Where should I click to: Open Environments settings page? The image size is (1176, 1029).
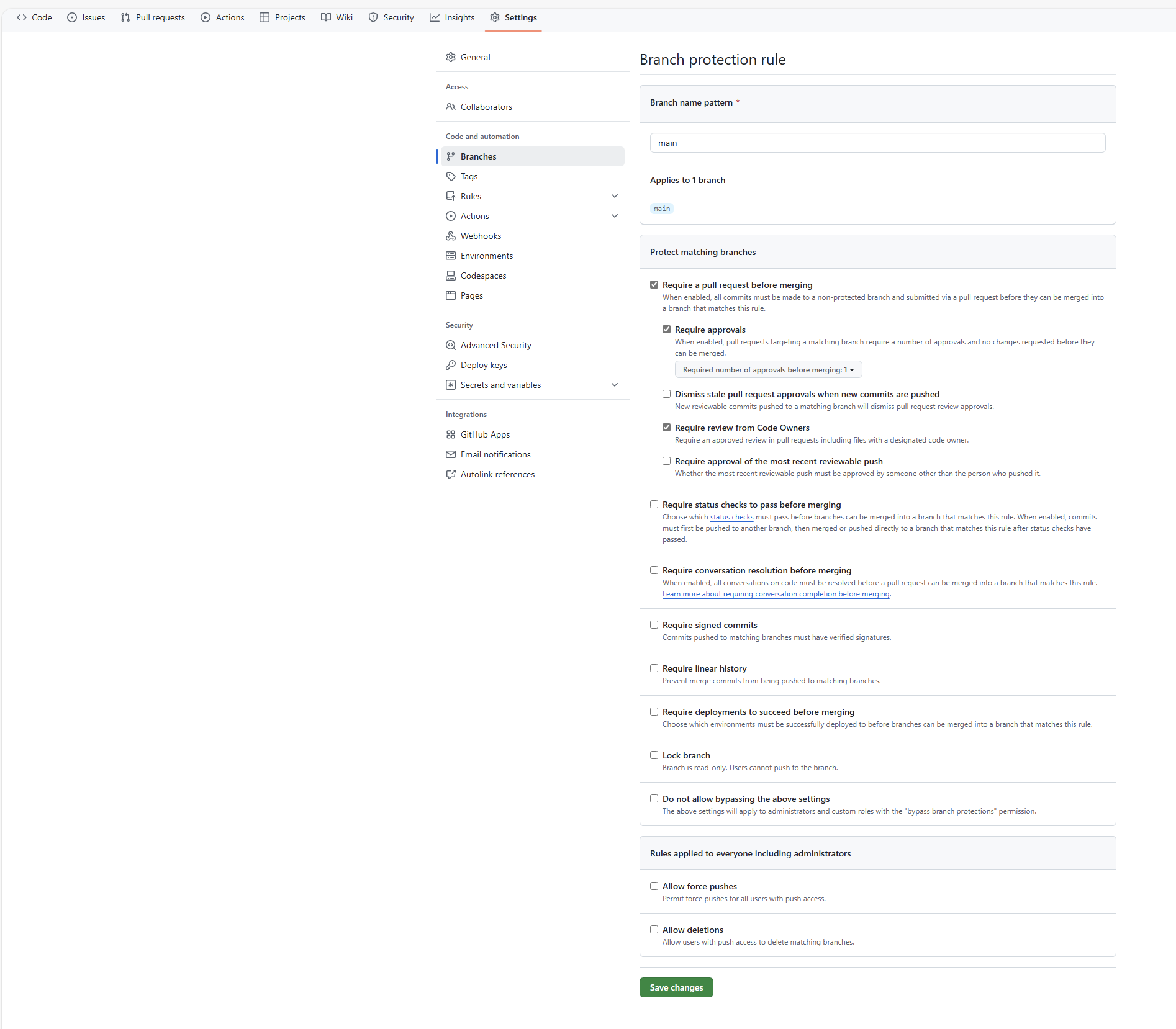(x=533, y=256)
